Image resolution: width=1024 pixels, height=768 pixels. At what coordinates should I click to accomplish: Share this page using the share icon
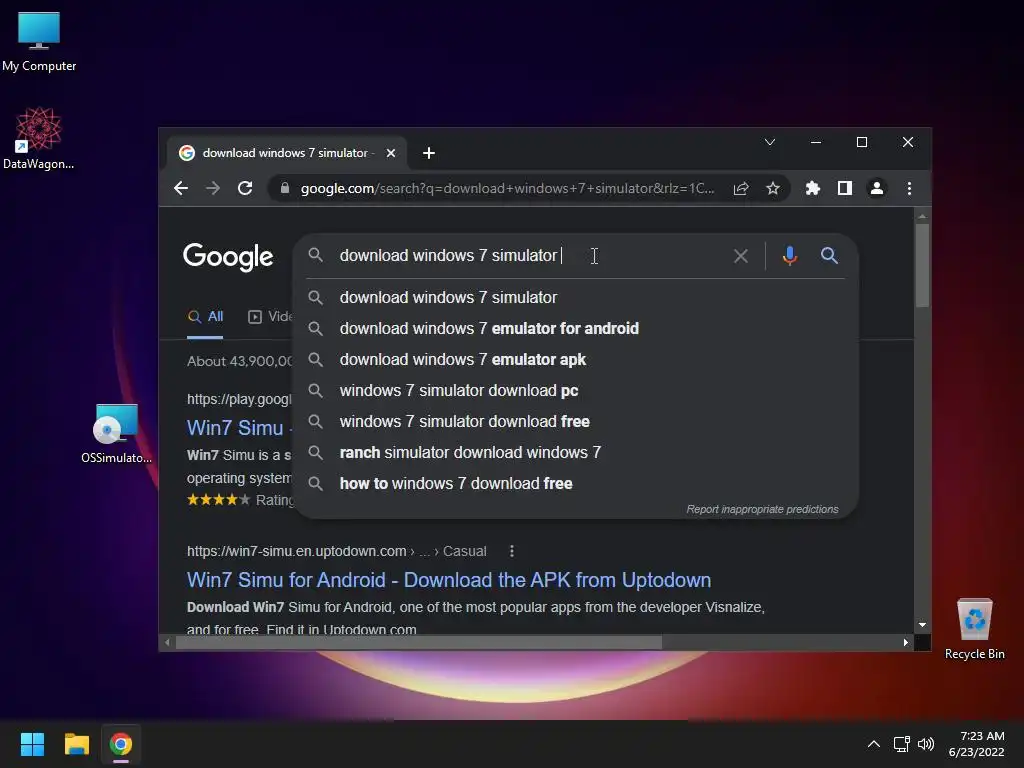click(x=741, y=189)
